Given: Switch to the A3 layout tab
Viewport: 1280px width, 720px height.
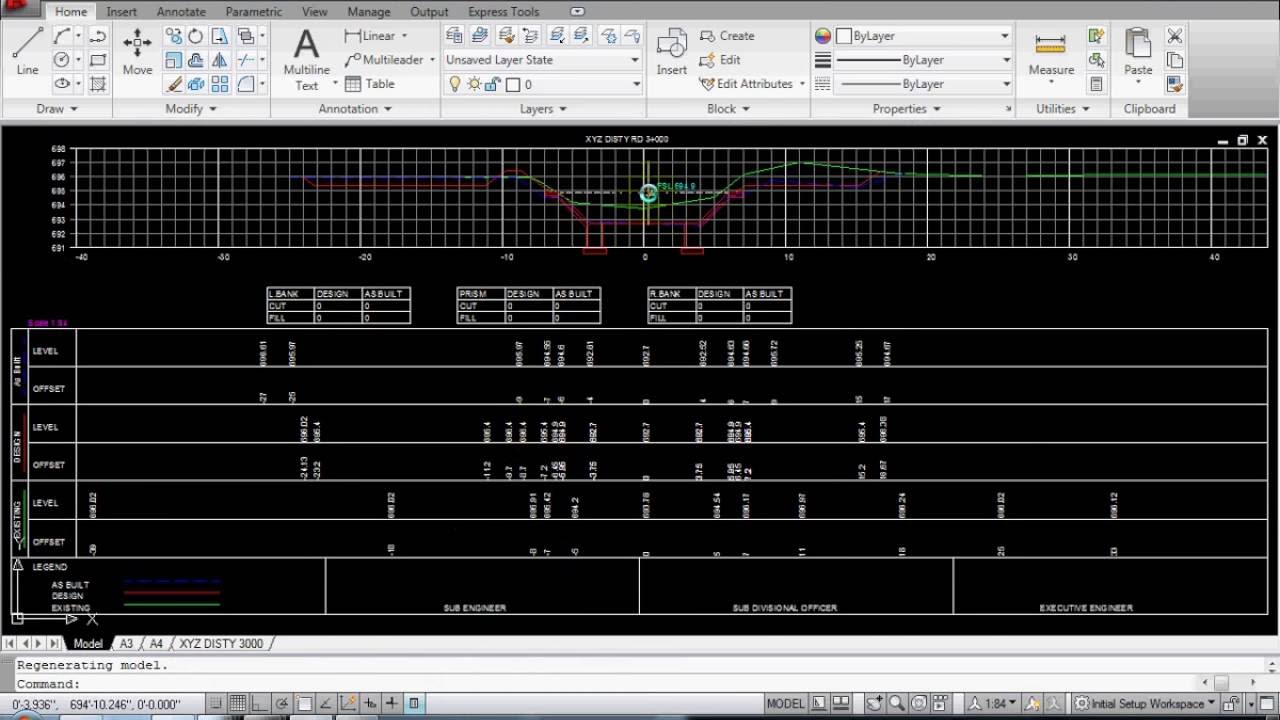Looking at the screenshot, I should [x=126, y=644].
